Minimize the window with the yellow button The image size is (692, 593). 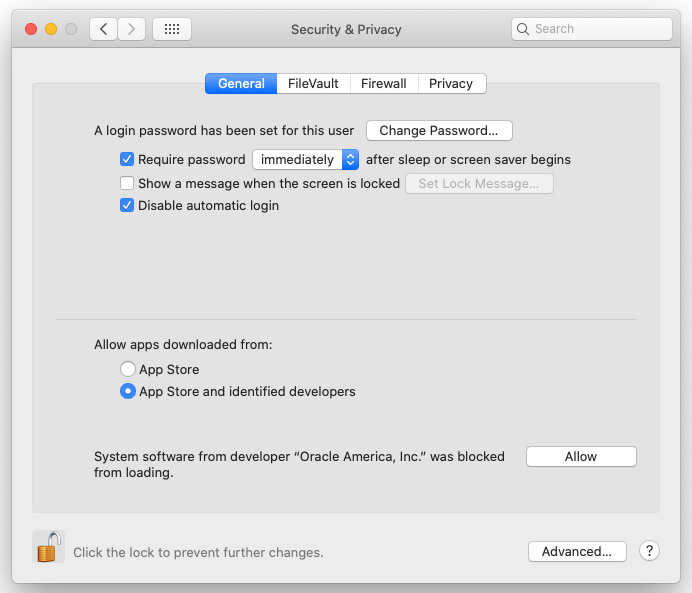51,29
